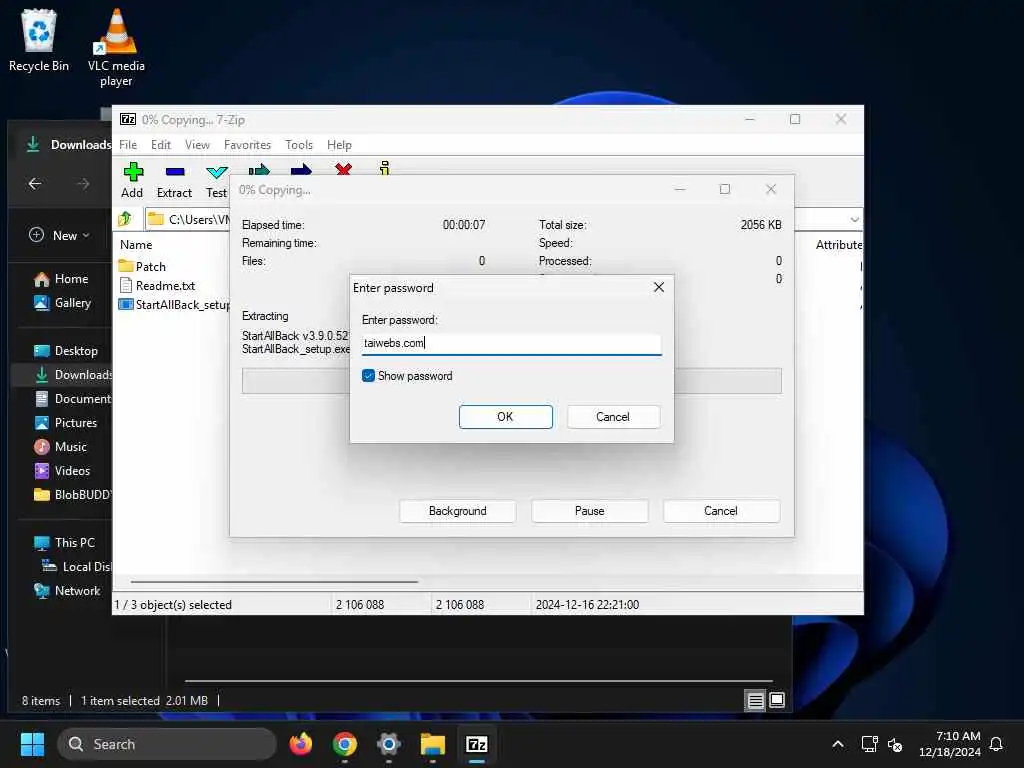This screenshot has height=768, width=1024.
Task: Open Gallery in File Explorer sidebar
Action: [63, 303]
